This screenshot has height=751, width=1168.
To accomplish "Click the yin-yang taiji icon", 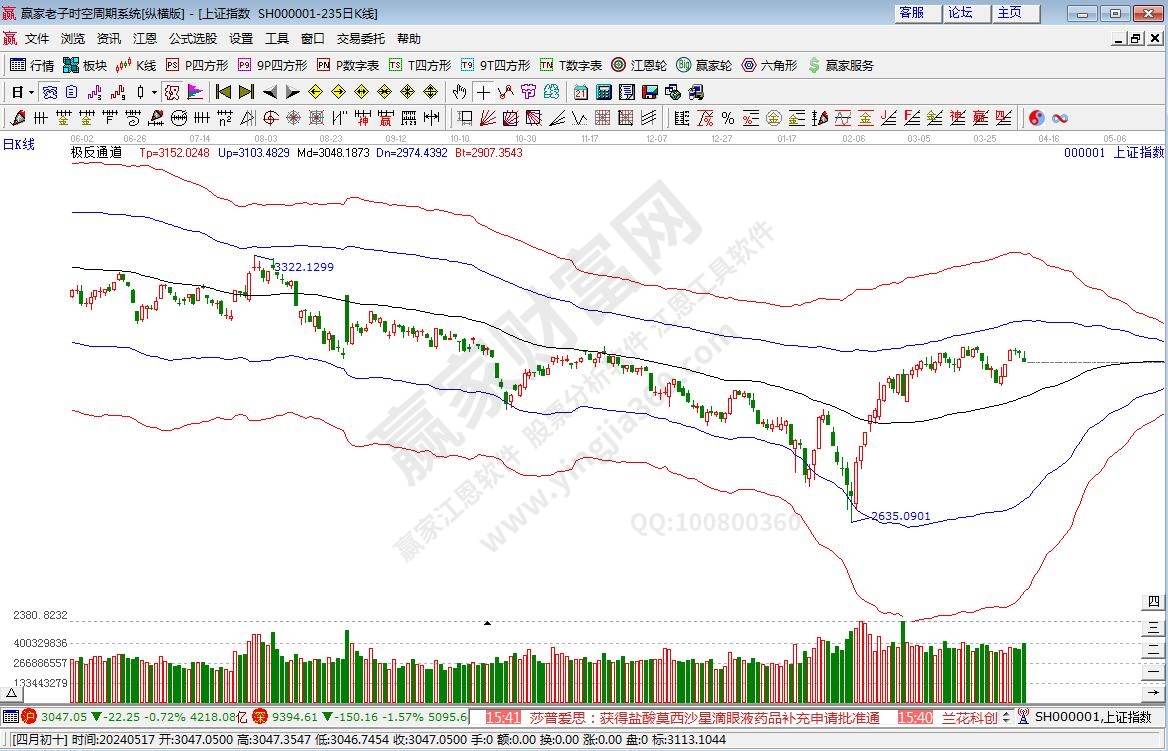I will pyautogui.click(x=1037, y=118).
